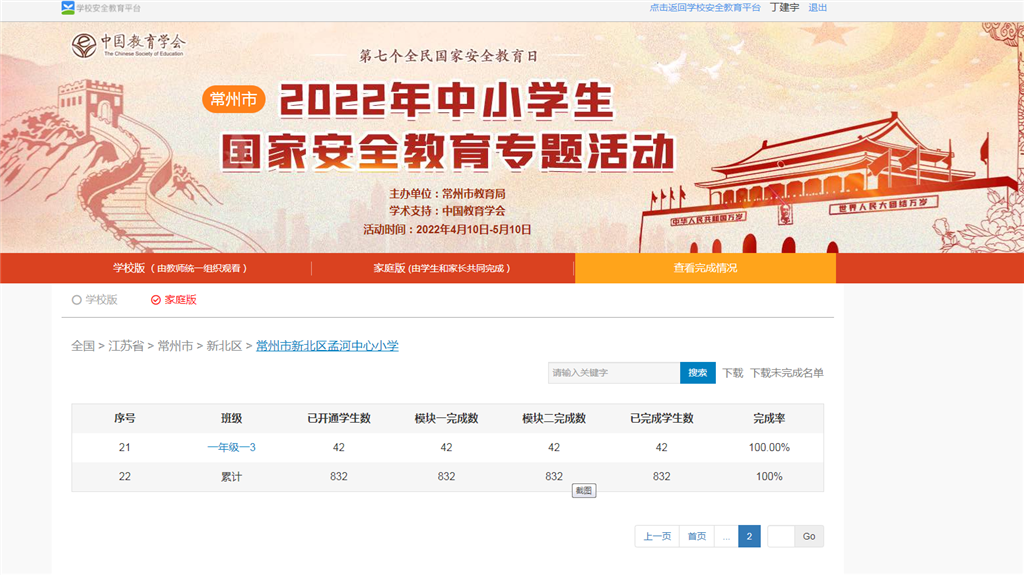Screen dimensions: 1024x575
Task: Return to the school safety education platform link
Action: (x=705, y=8)
